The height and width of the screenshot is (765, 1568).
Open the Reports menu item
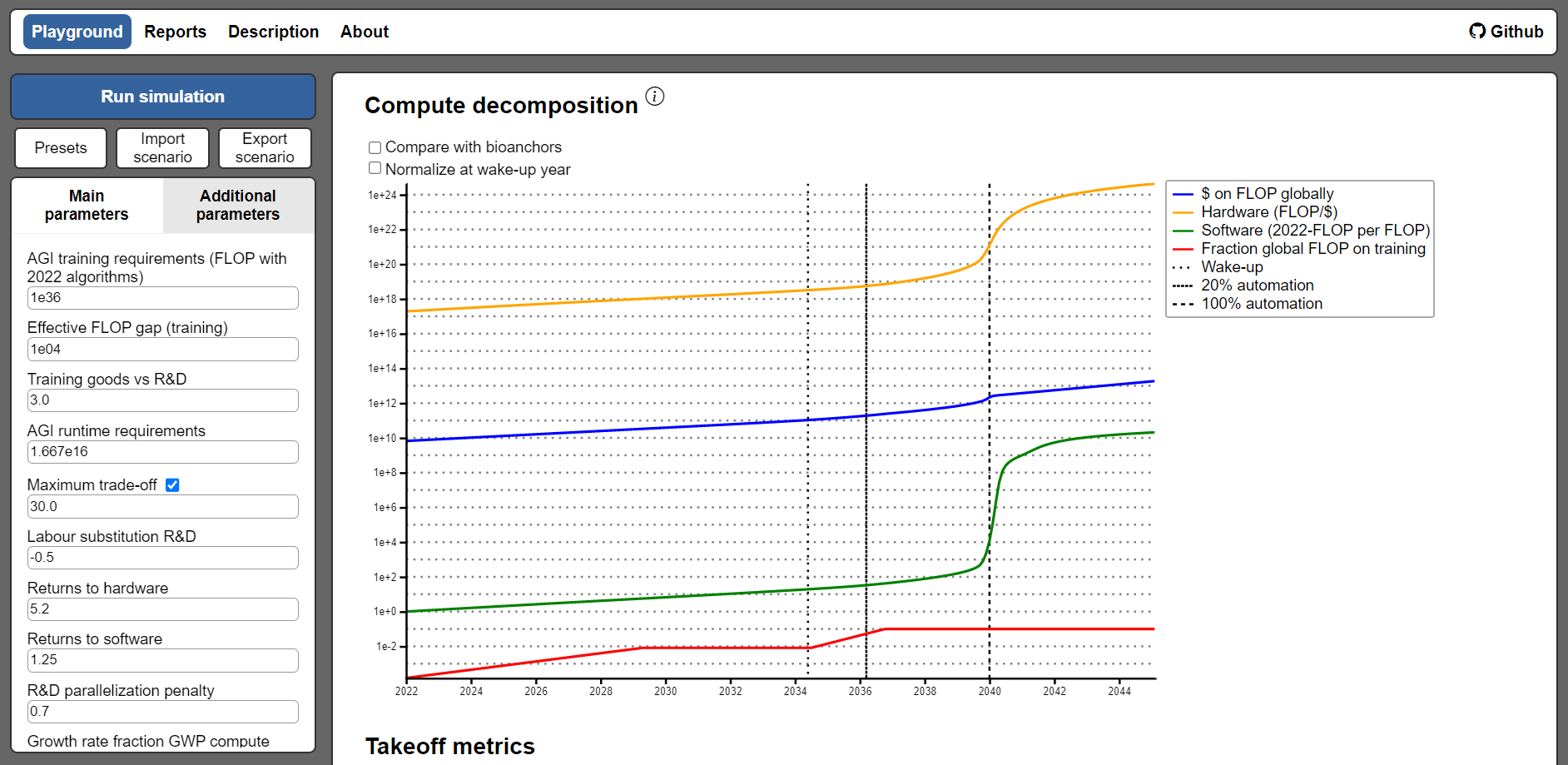pos(175,32)
